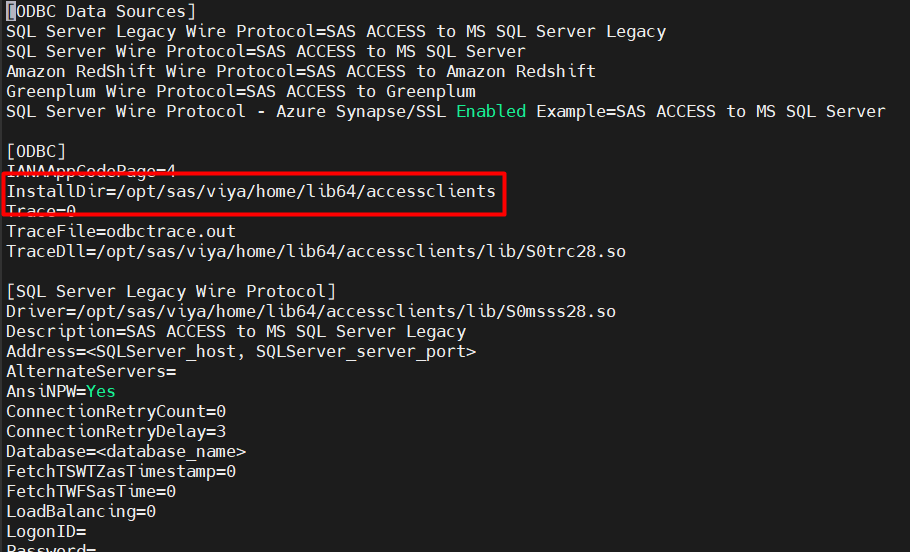The width and height of the screenshot is (910, 552).
Task: Select the ConnectionRetryDelay=3 line
Action: click(x=116, y=431)
